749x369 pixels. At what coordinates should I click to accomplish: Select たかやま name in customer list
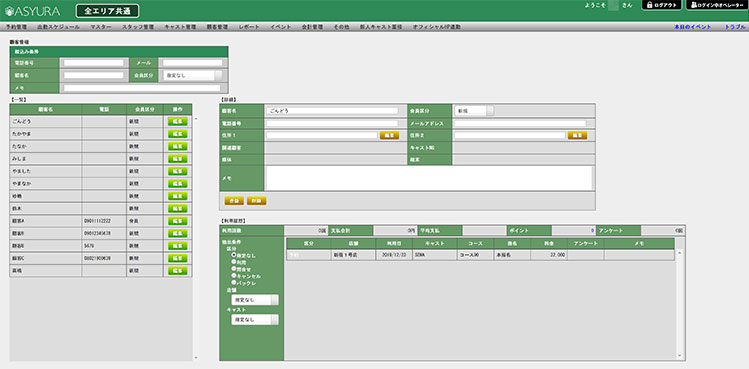pos(22,134)
